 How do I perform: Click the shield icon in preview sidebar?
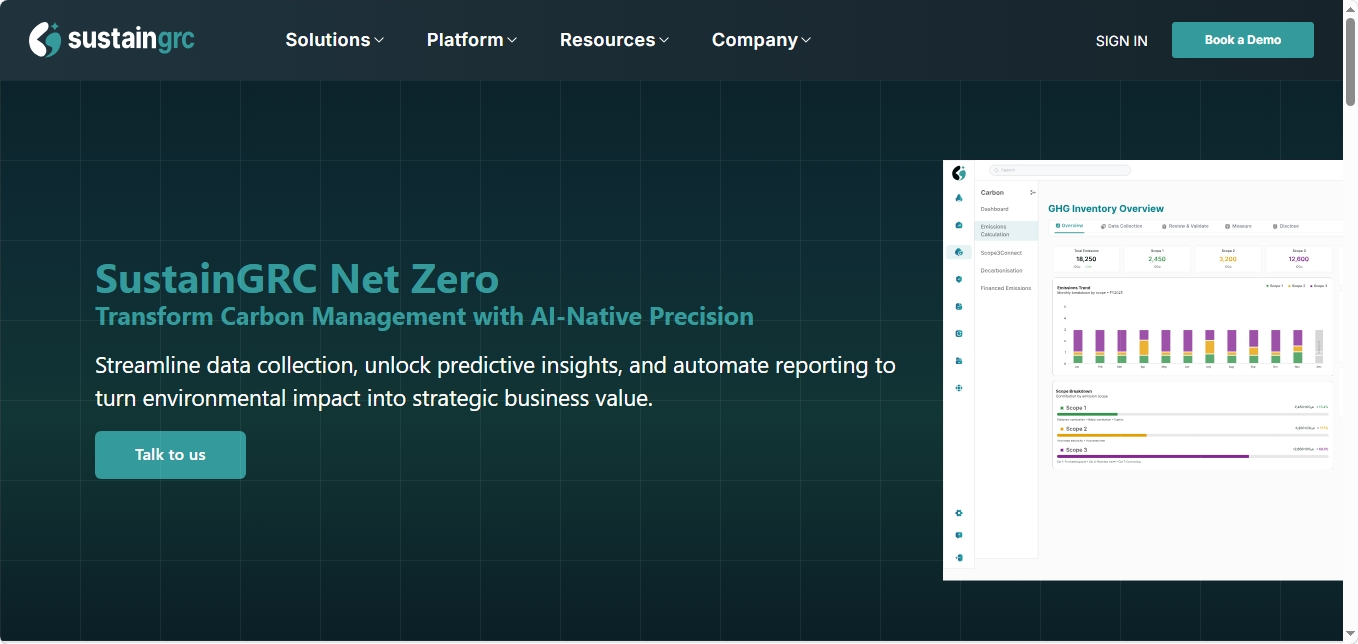click(959, 279)
